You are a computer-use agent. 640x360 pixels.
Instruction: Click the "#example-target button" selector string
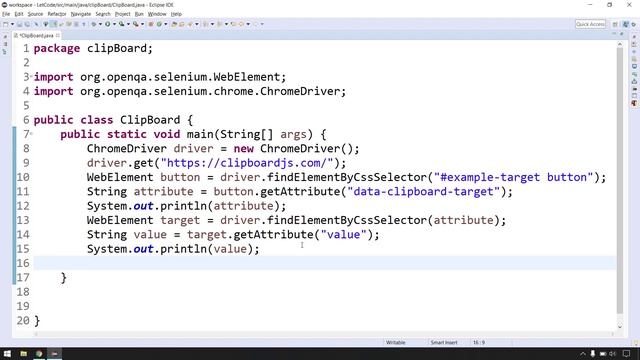pos(513,178)
